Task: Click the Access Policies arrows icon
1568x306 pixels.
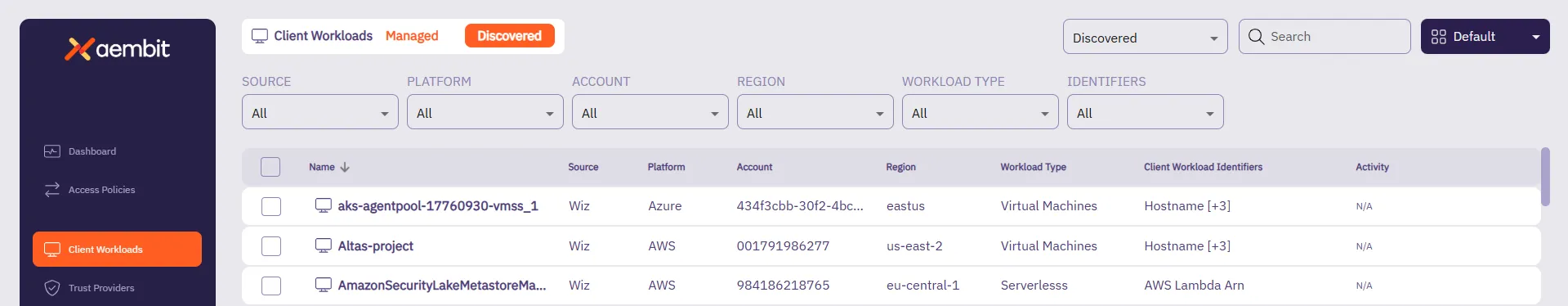Action: tap(52, 190)
